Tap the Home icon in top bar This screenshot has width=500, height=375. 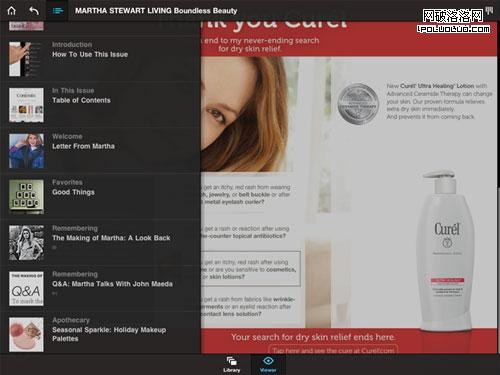(x=11, y=11)
